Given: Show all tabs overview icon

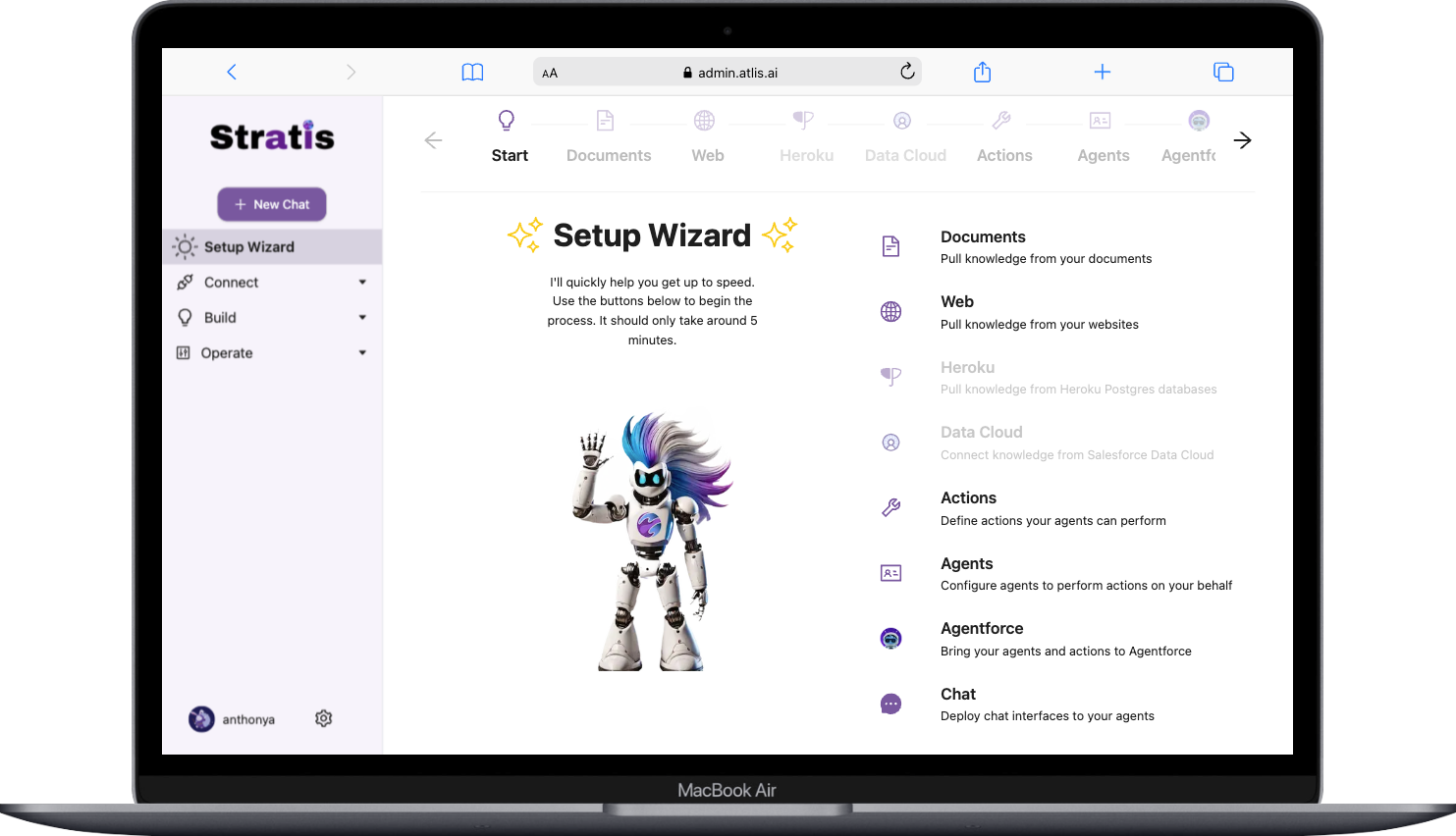Looking at the screenshot, I should [x=1223, y=72].
